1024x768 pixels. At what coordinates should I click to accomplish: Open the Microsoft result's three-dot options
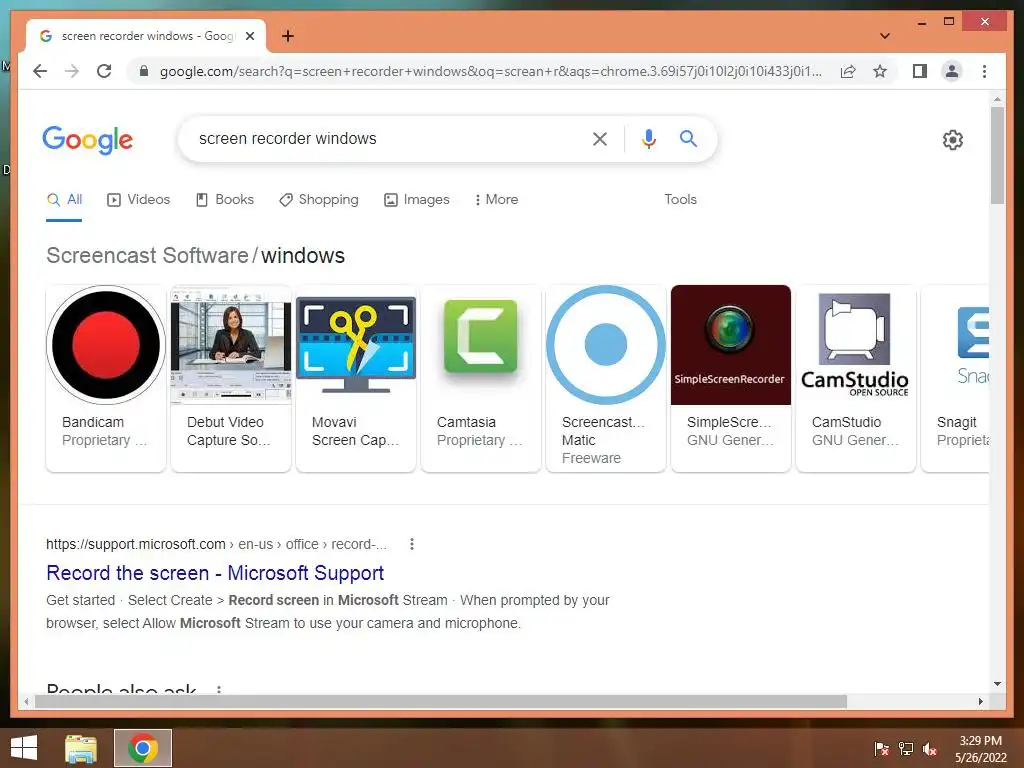click(x=411, y=544)
